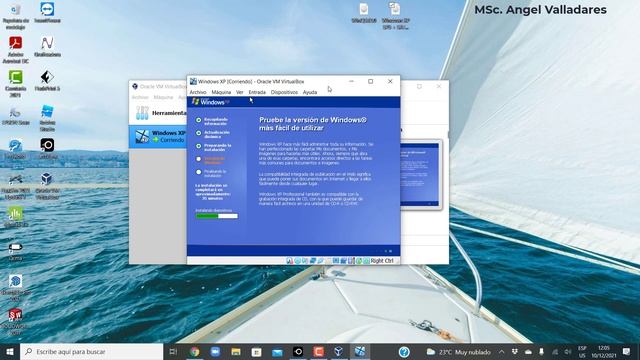Click the recording status icon in VM bar

coord(344,261)
